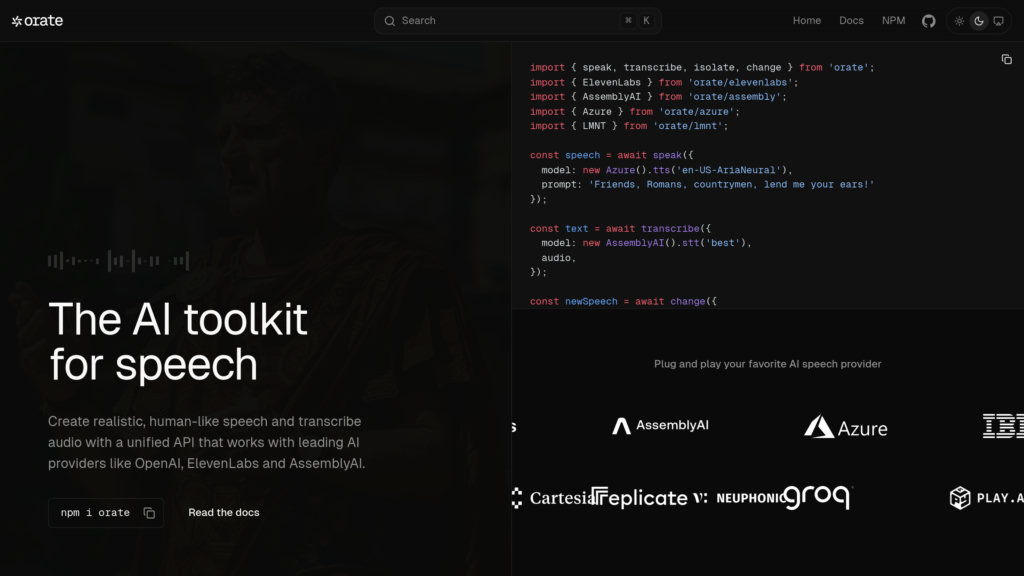Click the AssemblyAI provider logo
Screen dimensions: 1024x576
pos(660,426)
